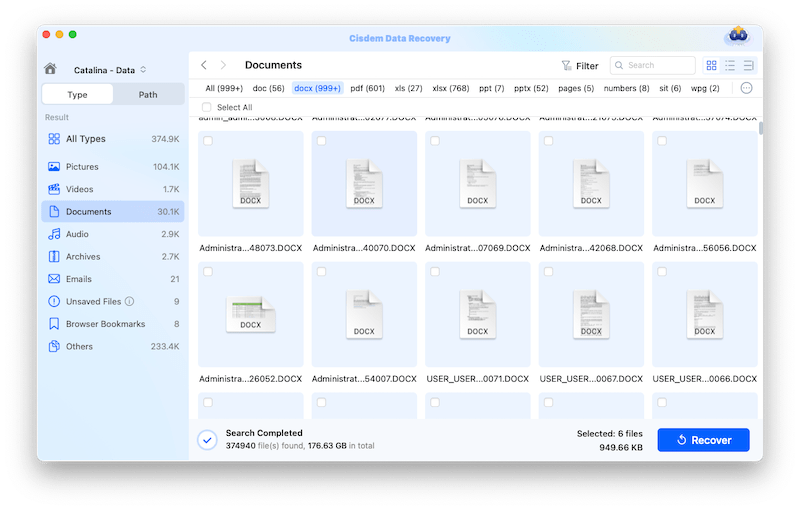Open Pictures category in sidebar
The width and height of the screenshot is (800, 510).
(89, 166)
